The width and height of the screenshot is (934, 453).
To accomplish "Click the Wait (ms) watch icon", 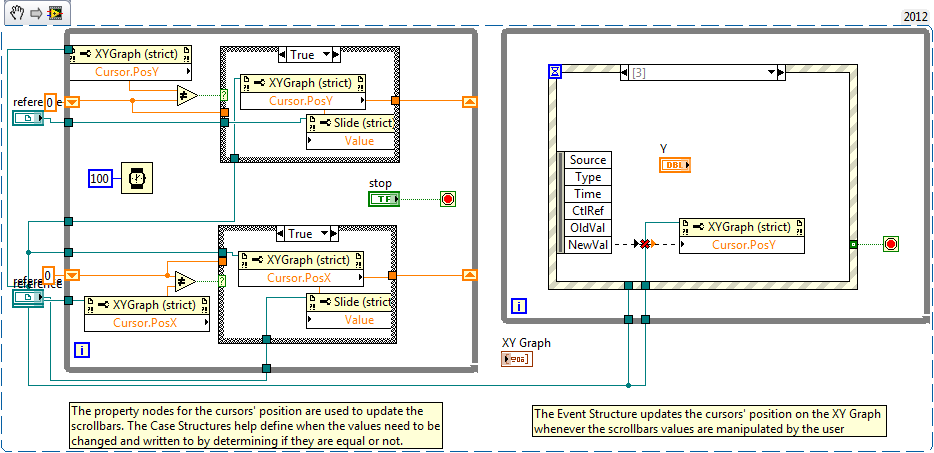I will (137, 178).
